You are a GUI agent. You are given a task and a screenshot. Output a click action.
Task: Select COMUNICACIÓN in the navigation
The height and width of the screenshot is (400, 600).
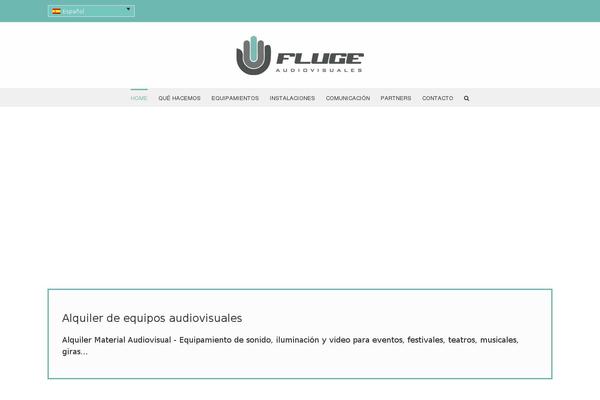pyautogui.click(x=348, y=98)
